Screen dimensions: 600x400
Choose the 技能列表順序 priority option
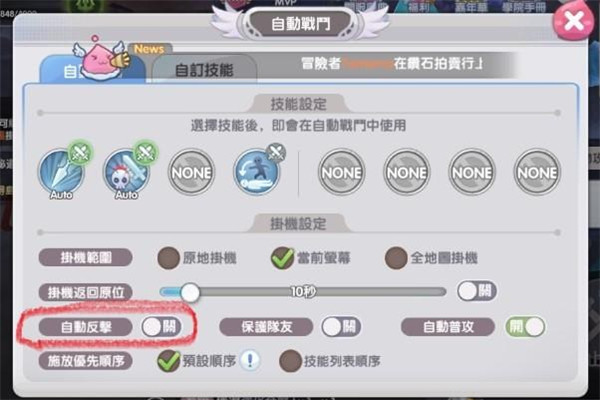pyautogui.click(x=290, y=361)
